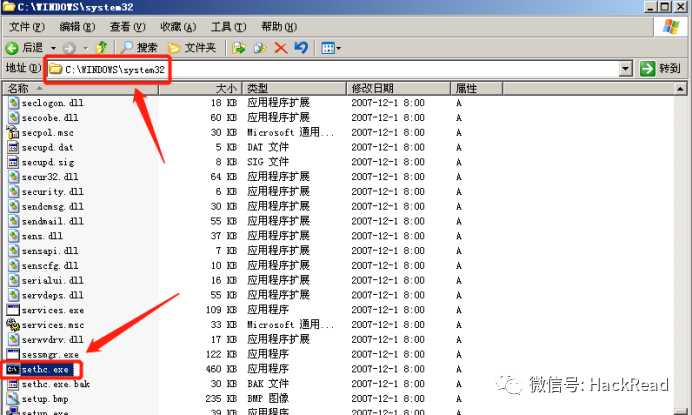
Task: Click the SIG 文件 type cell
Action: [x=268, y=162]
